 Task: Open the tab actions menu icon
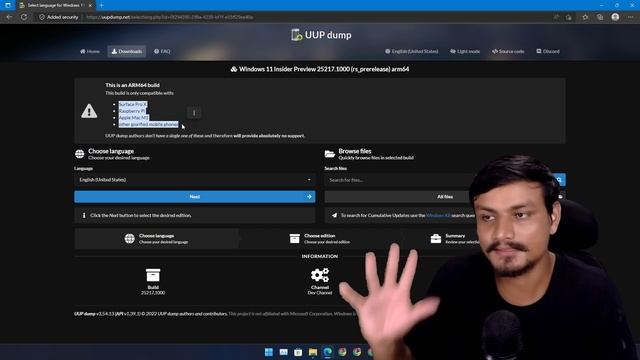pos(8,5)
